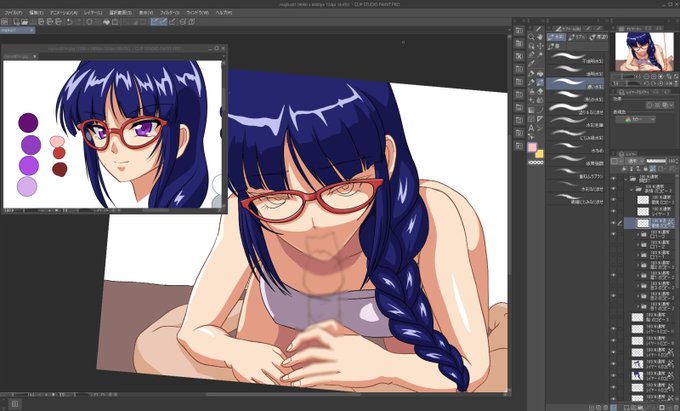
Task: Switch to main canvas document tab
Action: click(x=17, y=30)
